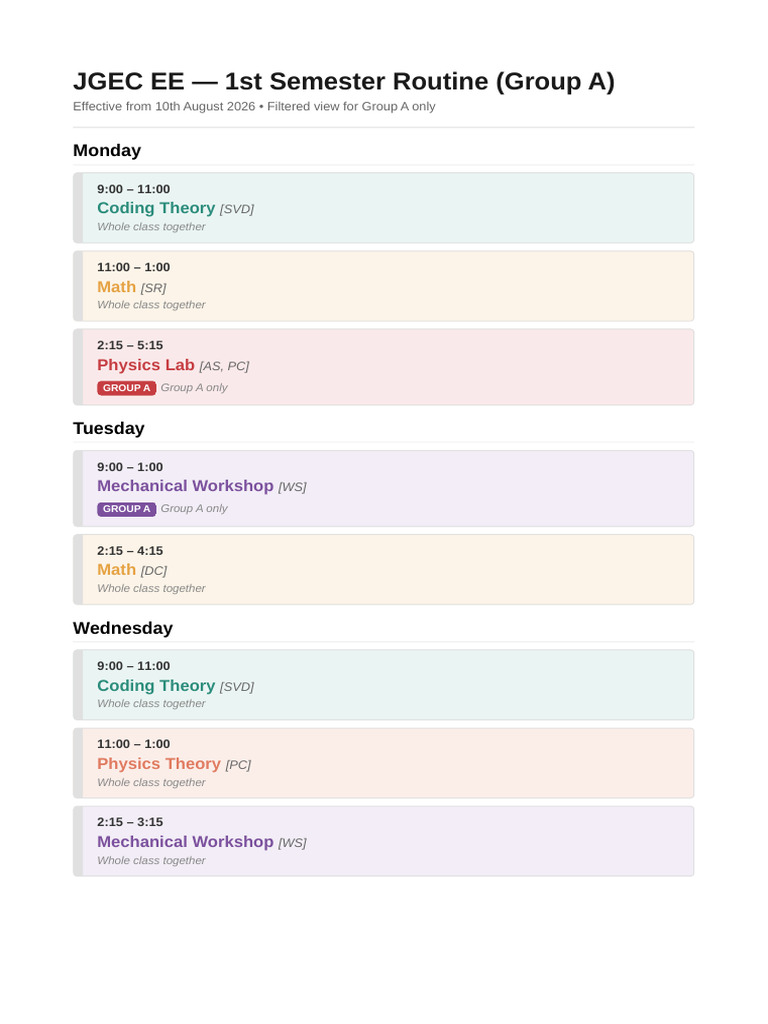Viewport: 768px width, 1024px height.
Task: Click the 2:15 – 4:15 time label
Action: [130, 551]
